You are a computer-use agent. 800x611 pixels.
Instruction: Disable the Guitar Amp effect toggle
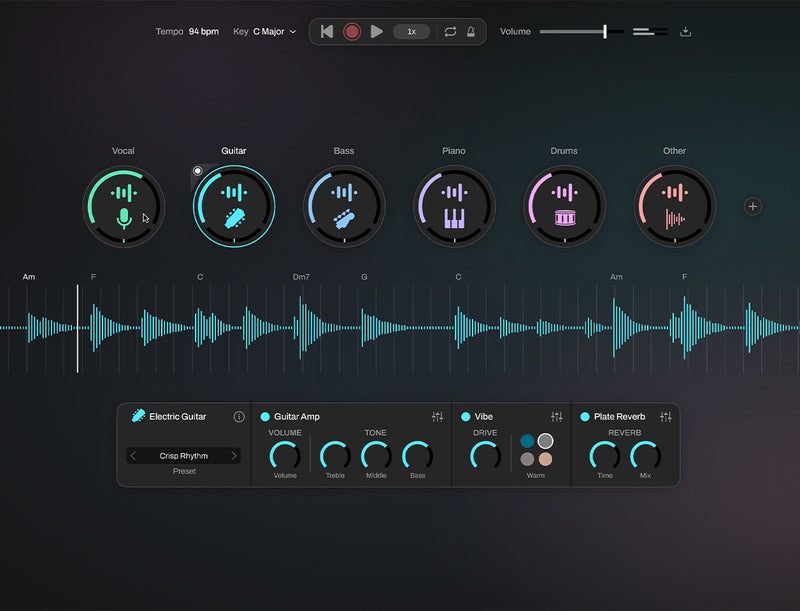[x=265, y=417]
